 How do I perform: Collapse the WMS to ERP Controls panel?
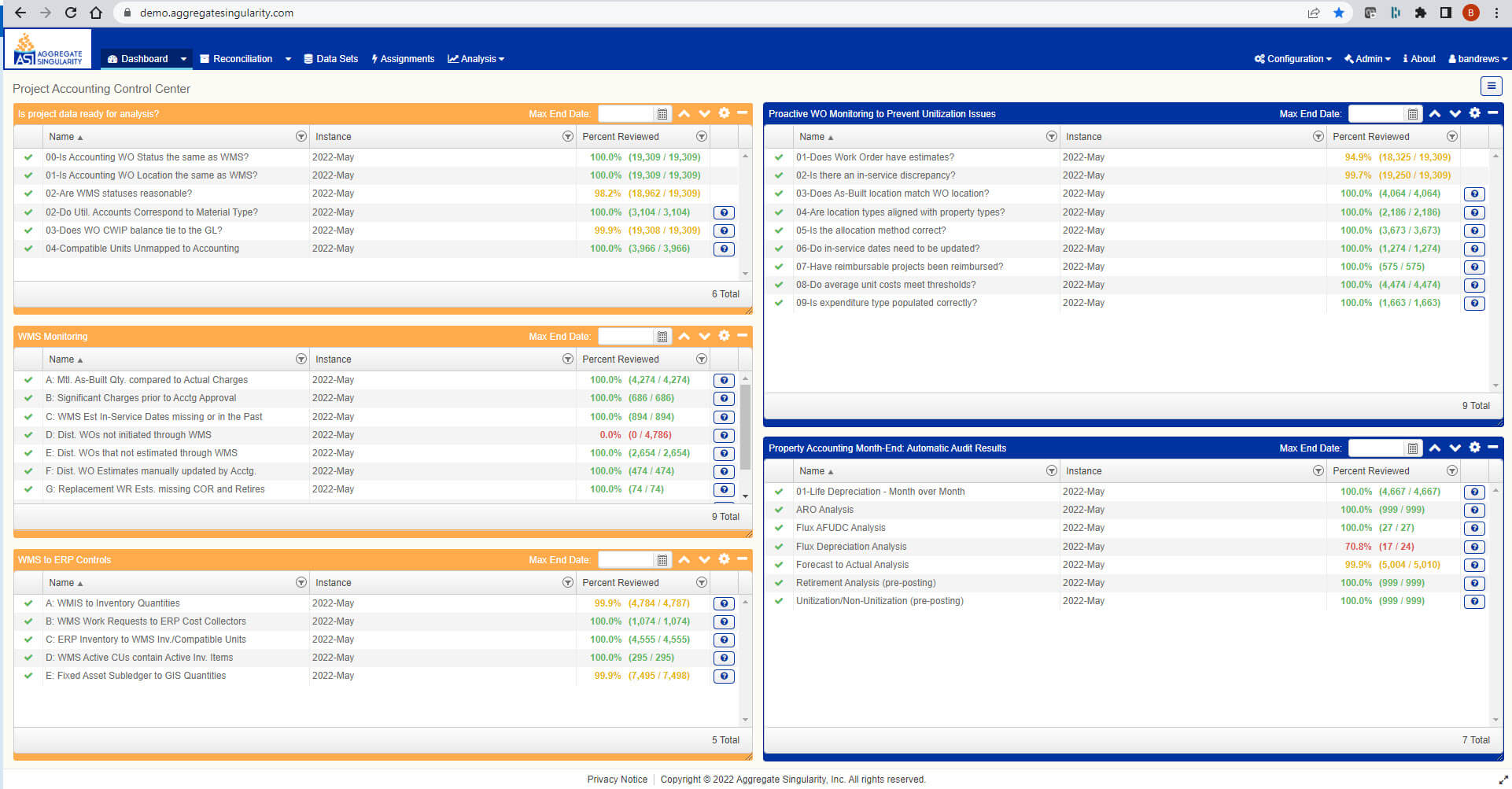tap(742, 559)
